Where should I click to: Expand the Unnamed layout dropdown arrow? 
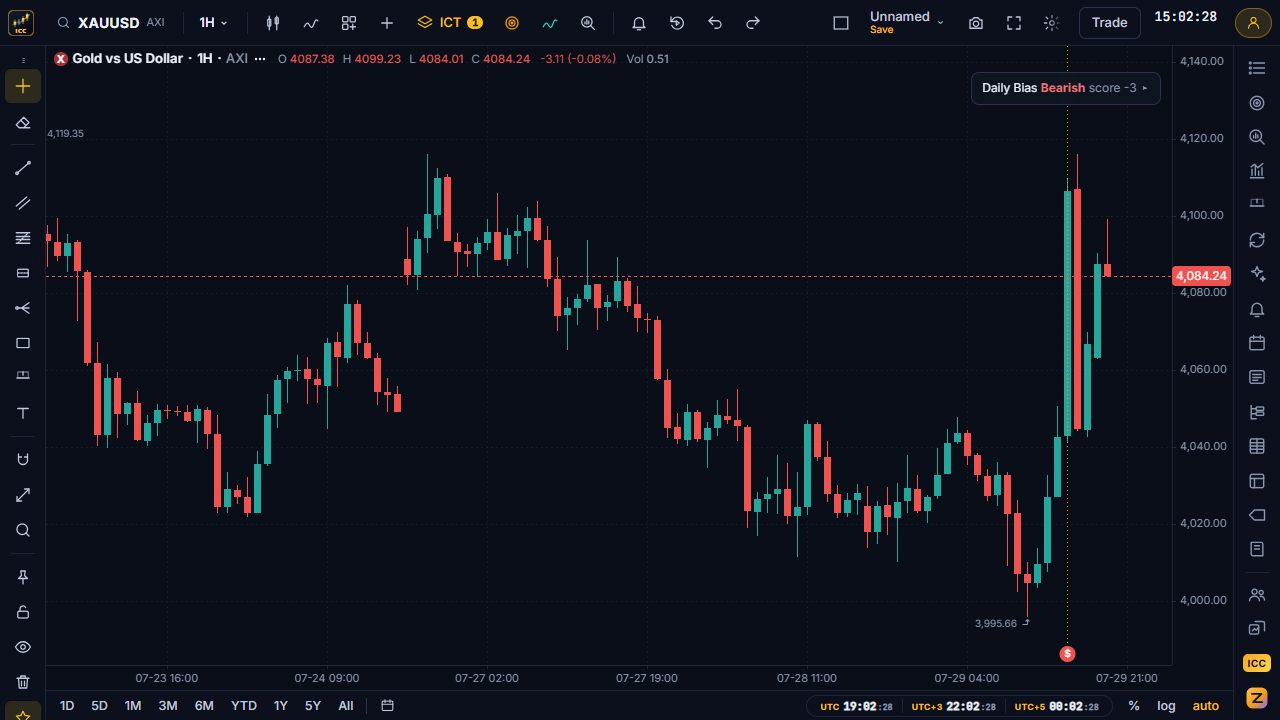tap(940, 22)
